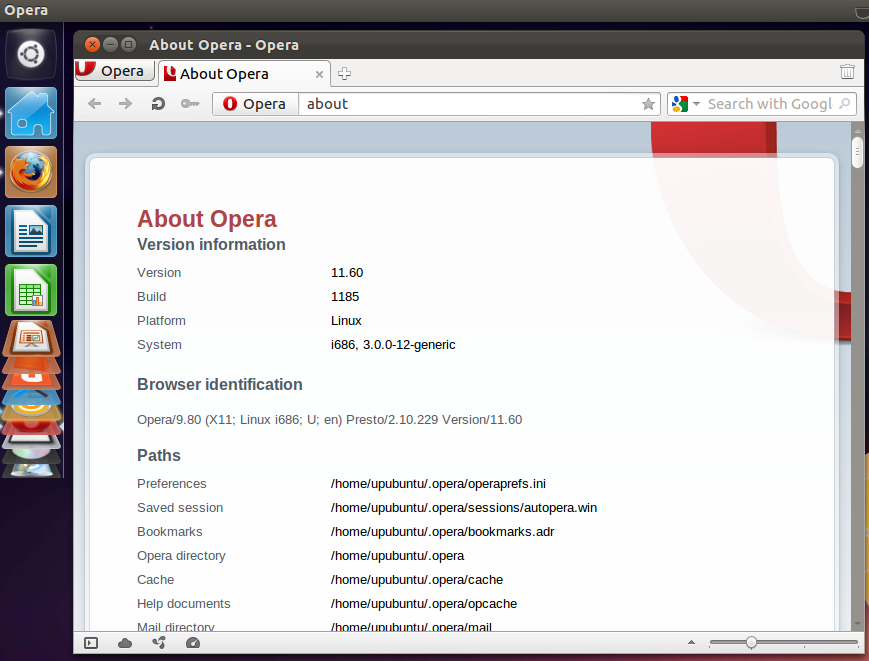The width and height of the screenshot is (869, 661).
Task: Click the Opera directory path value
Action: coord(397,556)
